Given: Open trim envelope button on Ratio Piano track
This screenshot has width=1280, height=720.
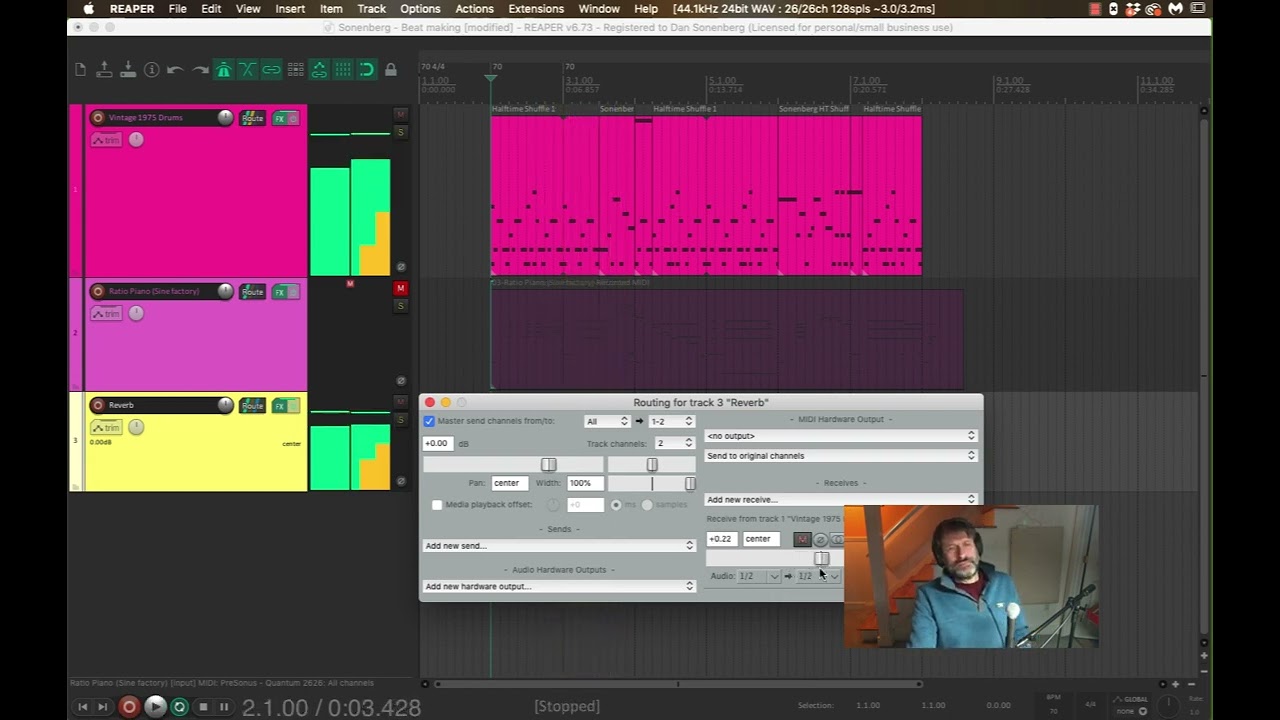Looking at the screenshot, I should point(106,314).
